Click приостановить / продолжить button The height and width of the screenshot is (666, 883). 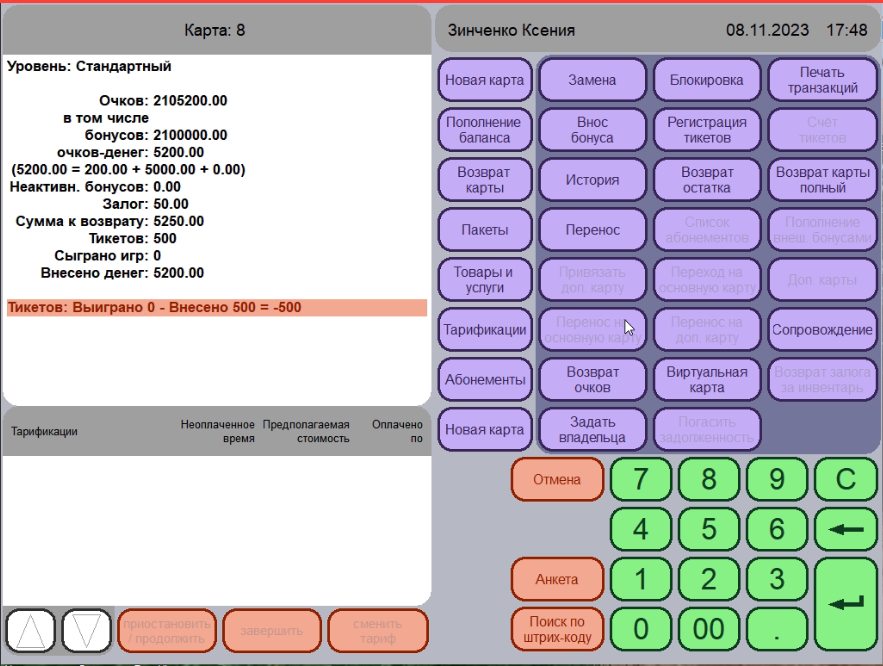[x=167, y=631]
